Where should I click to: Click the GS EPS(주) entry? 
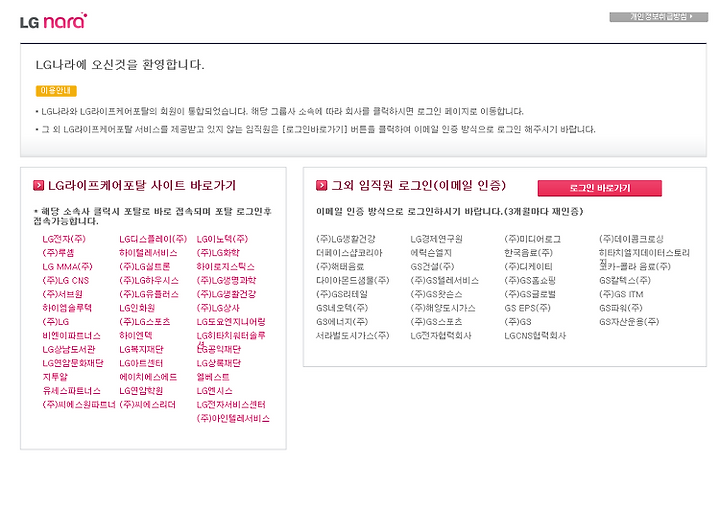coord(527,308)
